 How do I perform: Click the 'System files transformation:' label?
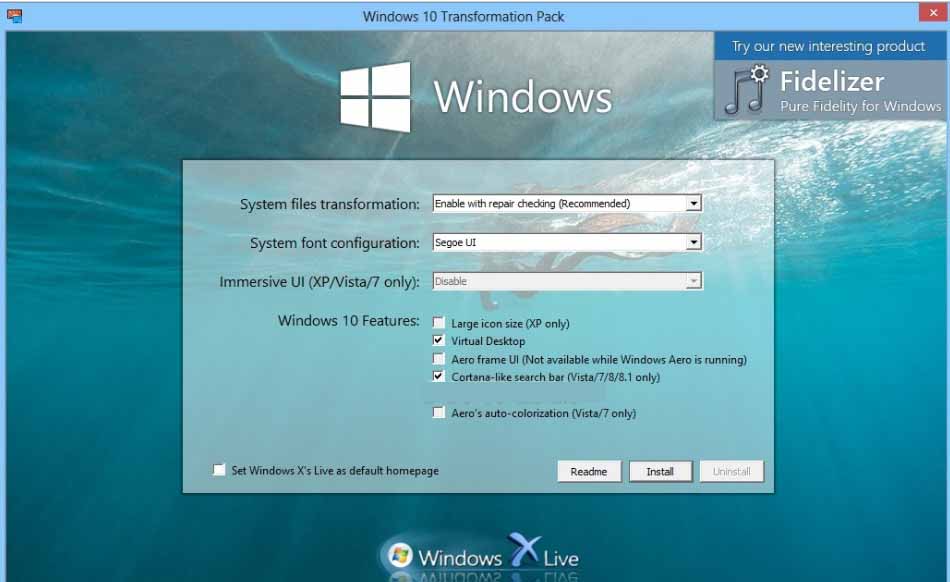[x=330, y=204]
